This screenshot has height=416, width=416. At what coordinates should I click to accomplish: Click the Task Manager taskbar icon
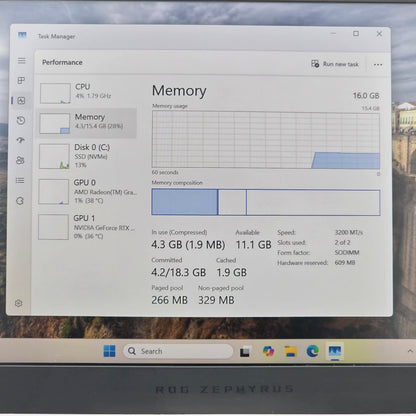pyautogui.click(x=335, y=351)
